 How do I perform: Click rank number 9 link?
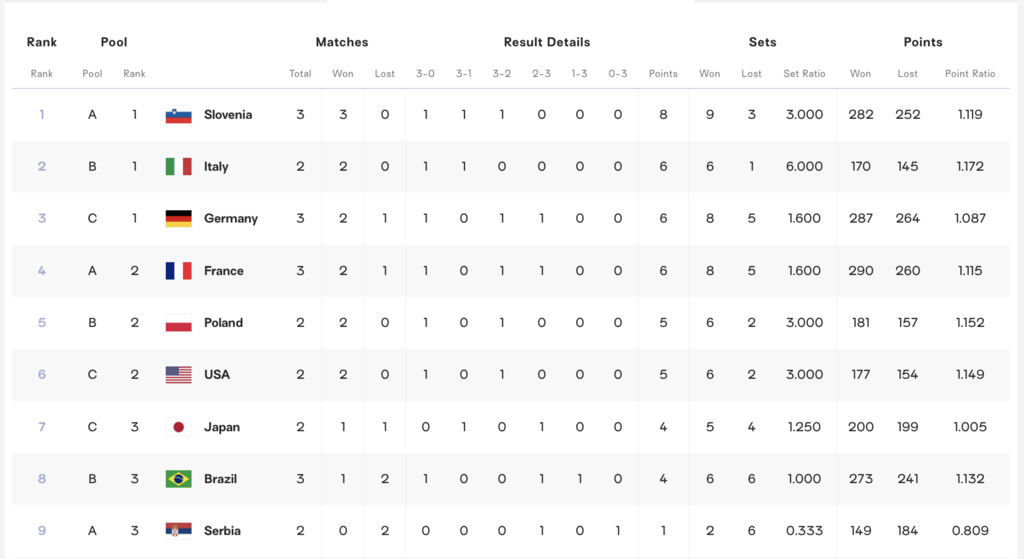point(42,531)
